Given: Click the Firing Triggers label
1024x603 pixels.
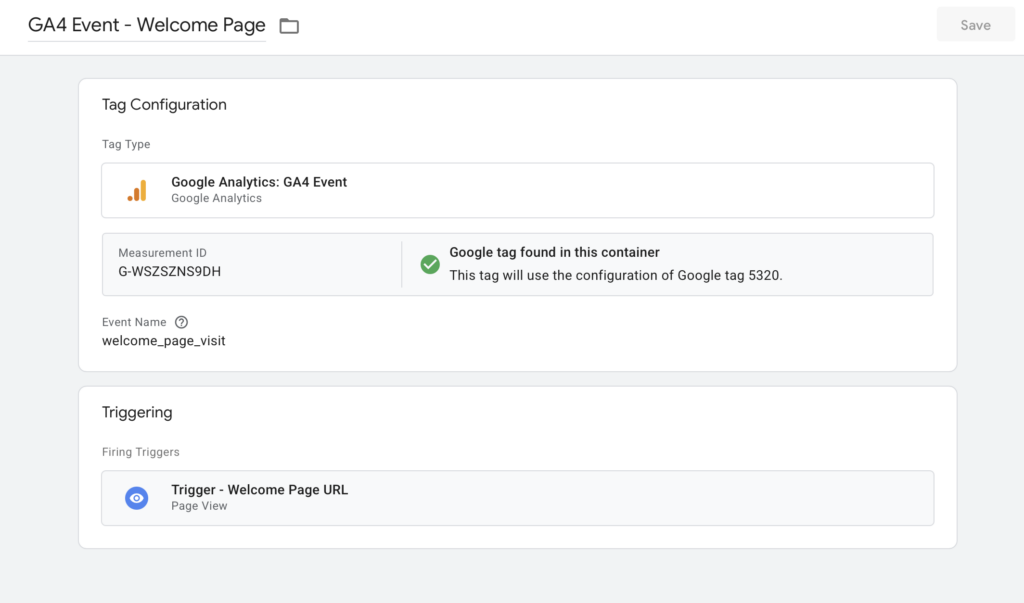Looking at the screenshot, I should 141,452.
